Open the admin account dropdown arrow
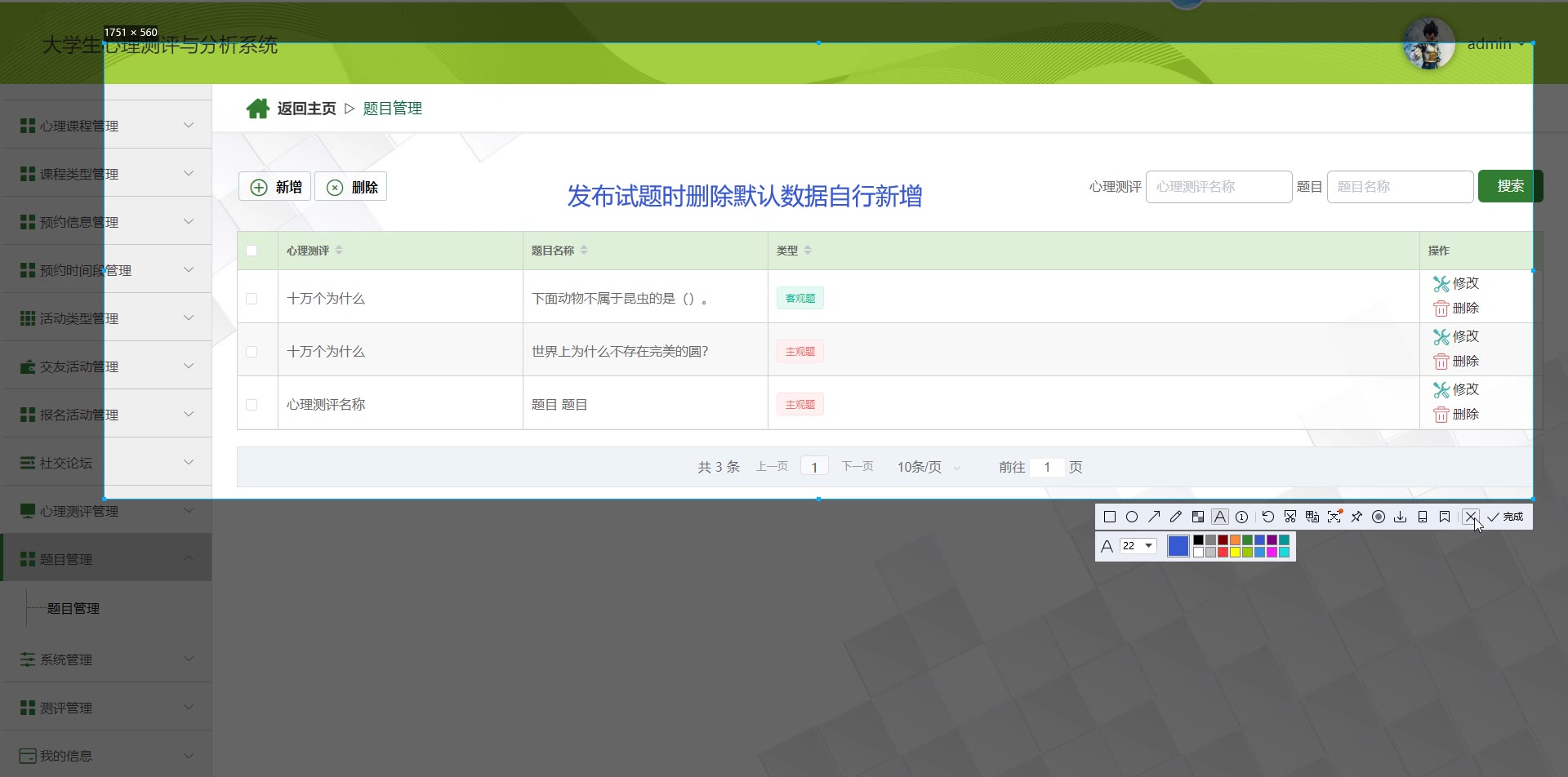Viewport: 1568px width, 777px height. [1521, 44]
